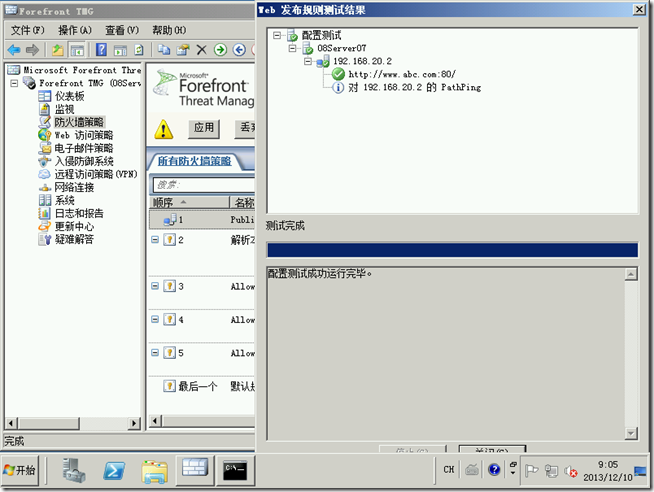This screenshot has height=492, width=654.
Task: Click the blue left-arrow toolbar icon
Action: [239, 50]
